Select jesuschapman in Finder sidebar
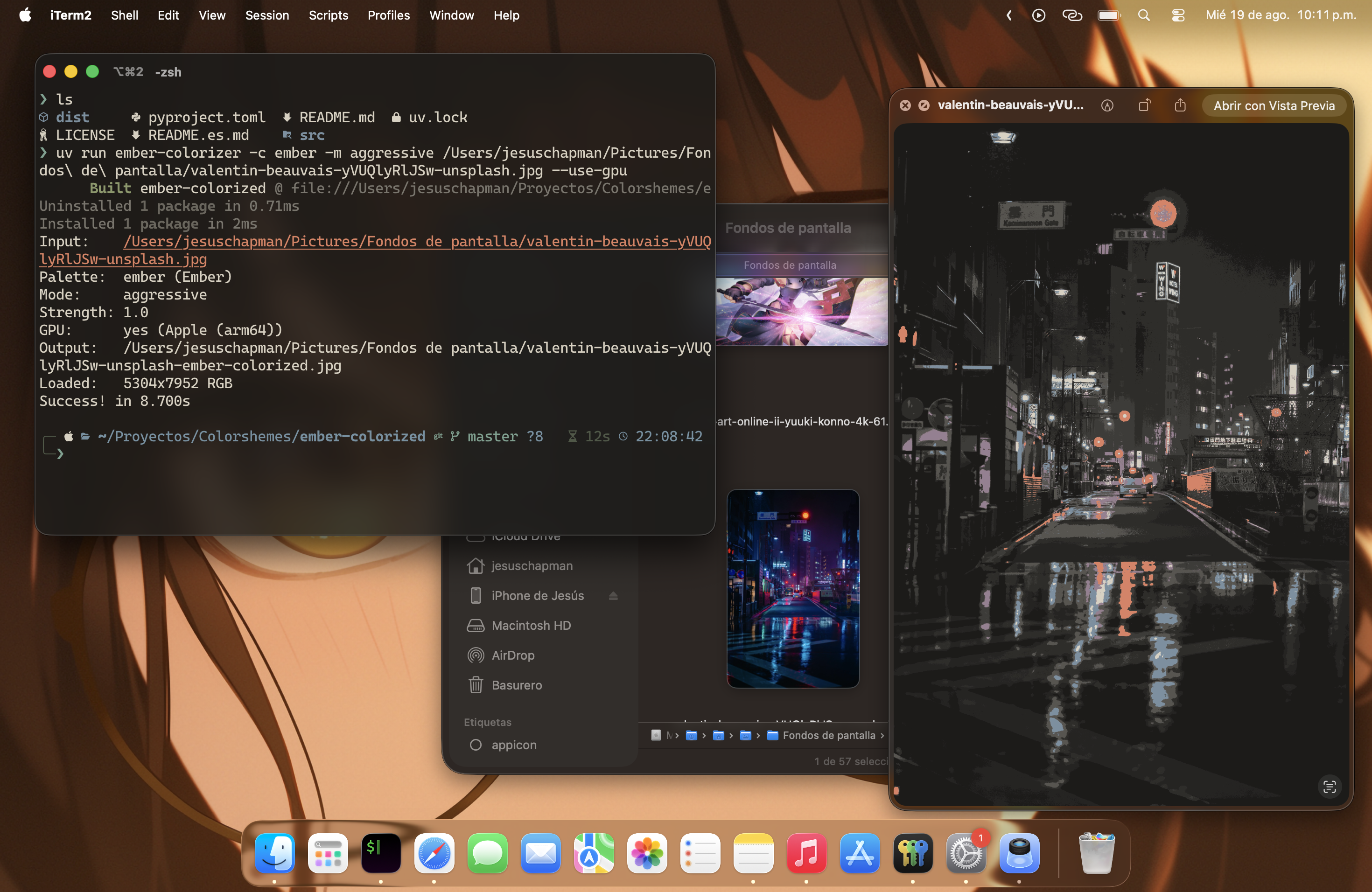Viewport: 1372px width, 892px height. tap(532, 566)
